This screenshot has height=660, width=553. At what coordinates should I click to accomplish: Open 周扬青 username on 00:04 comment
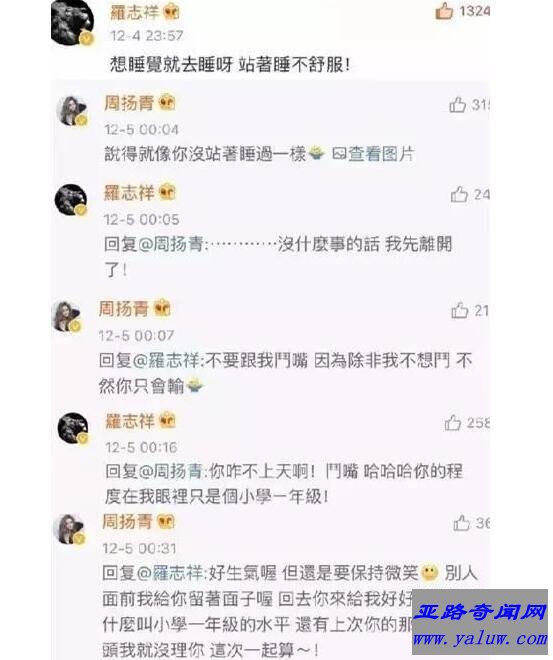click(x=129, y=103)
